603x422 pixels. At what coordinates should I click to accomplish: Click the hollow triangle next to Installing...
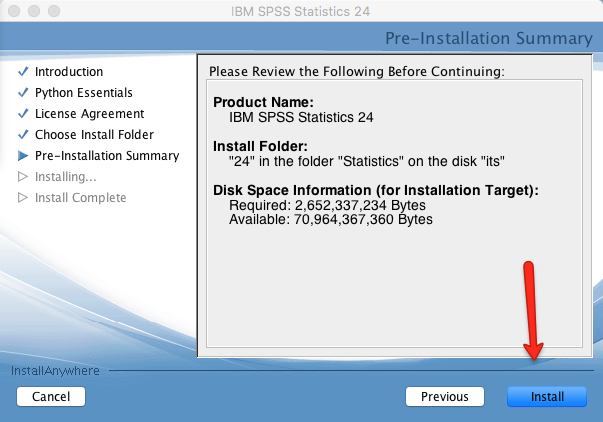23,177
